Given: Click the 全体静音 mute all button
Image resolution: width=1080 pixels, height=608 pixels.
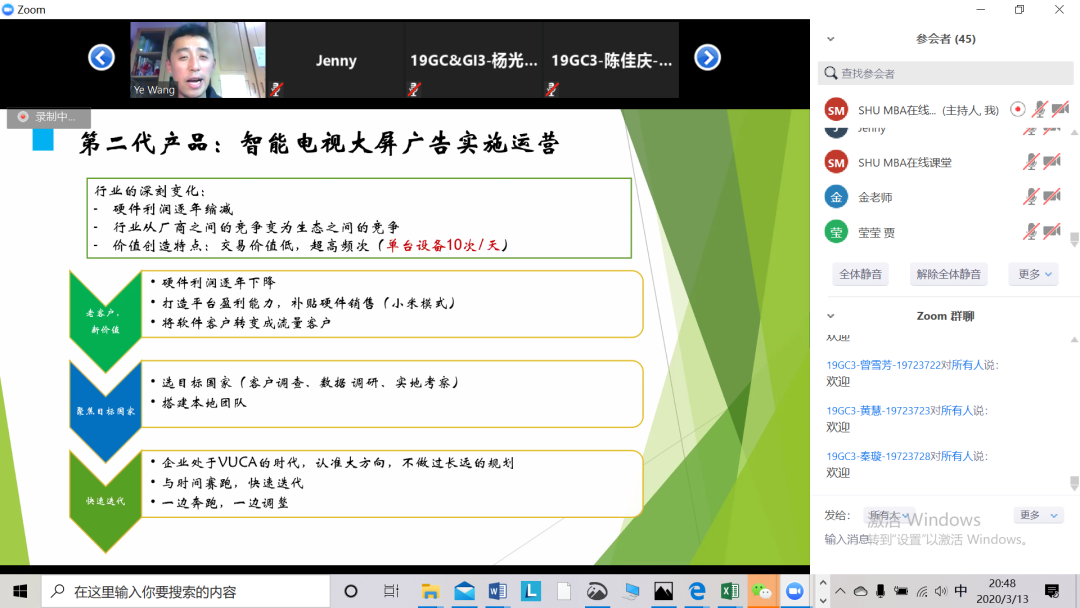Looking at the screenshot, I should pyautogui.click(x=860, y=274).
